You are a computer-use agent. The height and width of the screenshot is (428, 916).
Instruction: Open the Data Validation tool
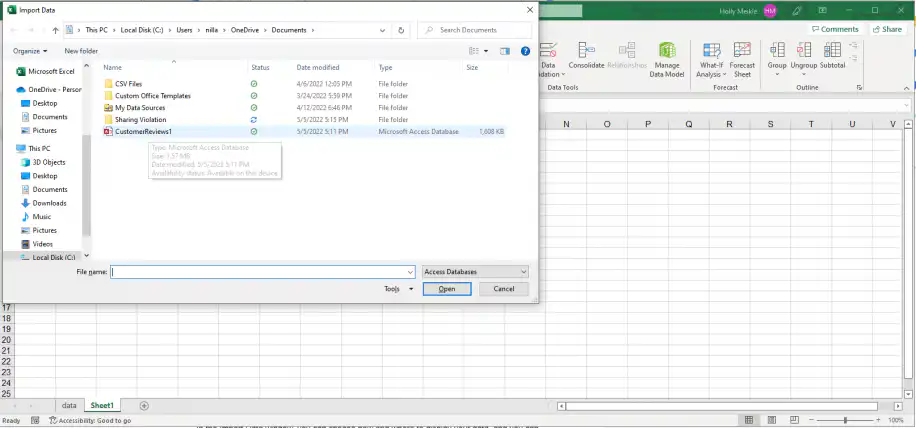(x=549, y=60)
